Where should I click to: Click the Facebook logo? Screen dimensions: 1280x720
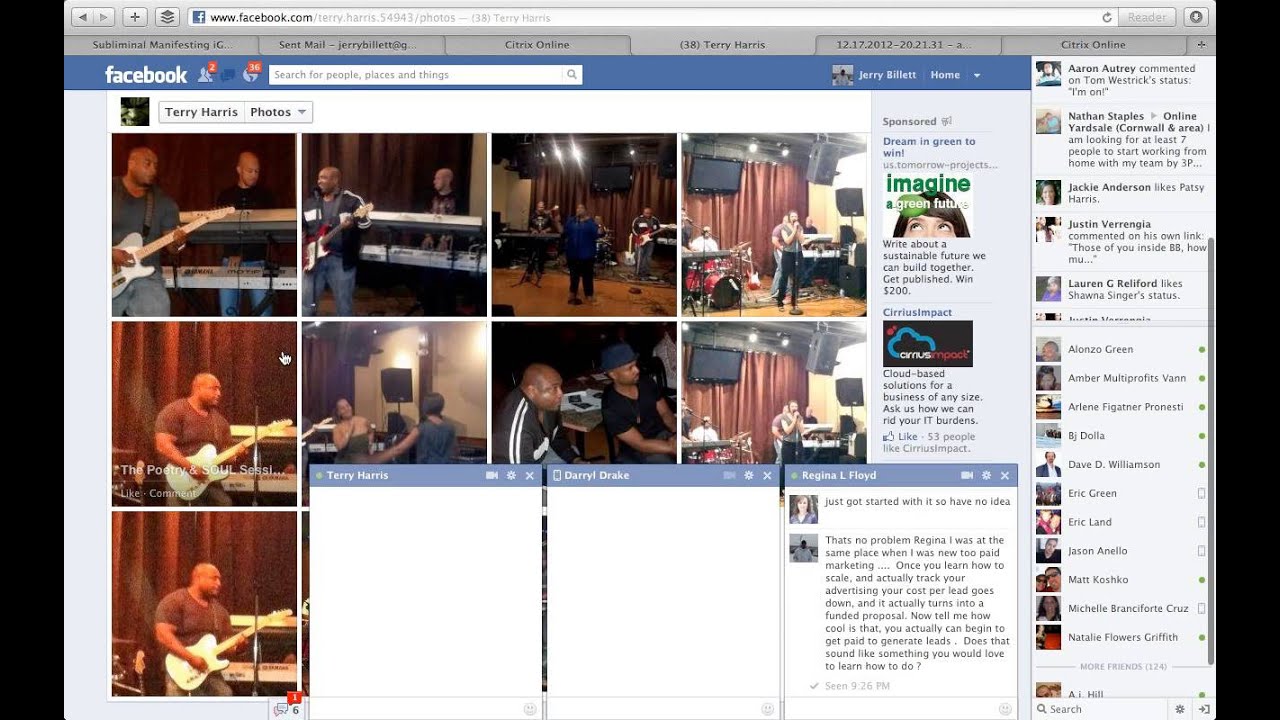coord(146,75)
